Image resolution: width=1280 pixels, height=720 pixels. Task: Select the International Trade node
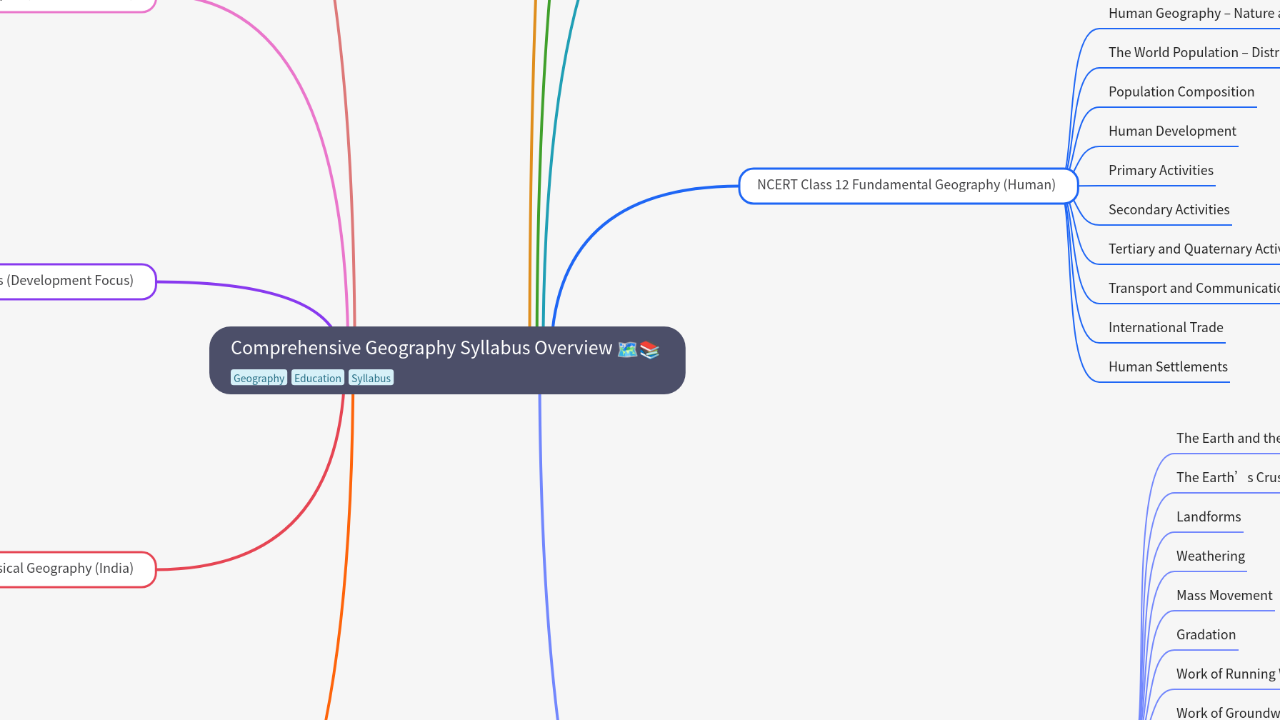1166,327
